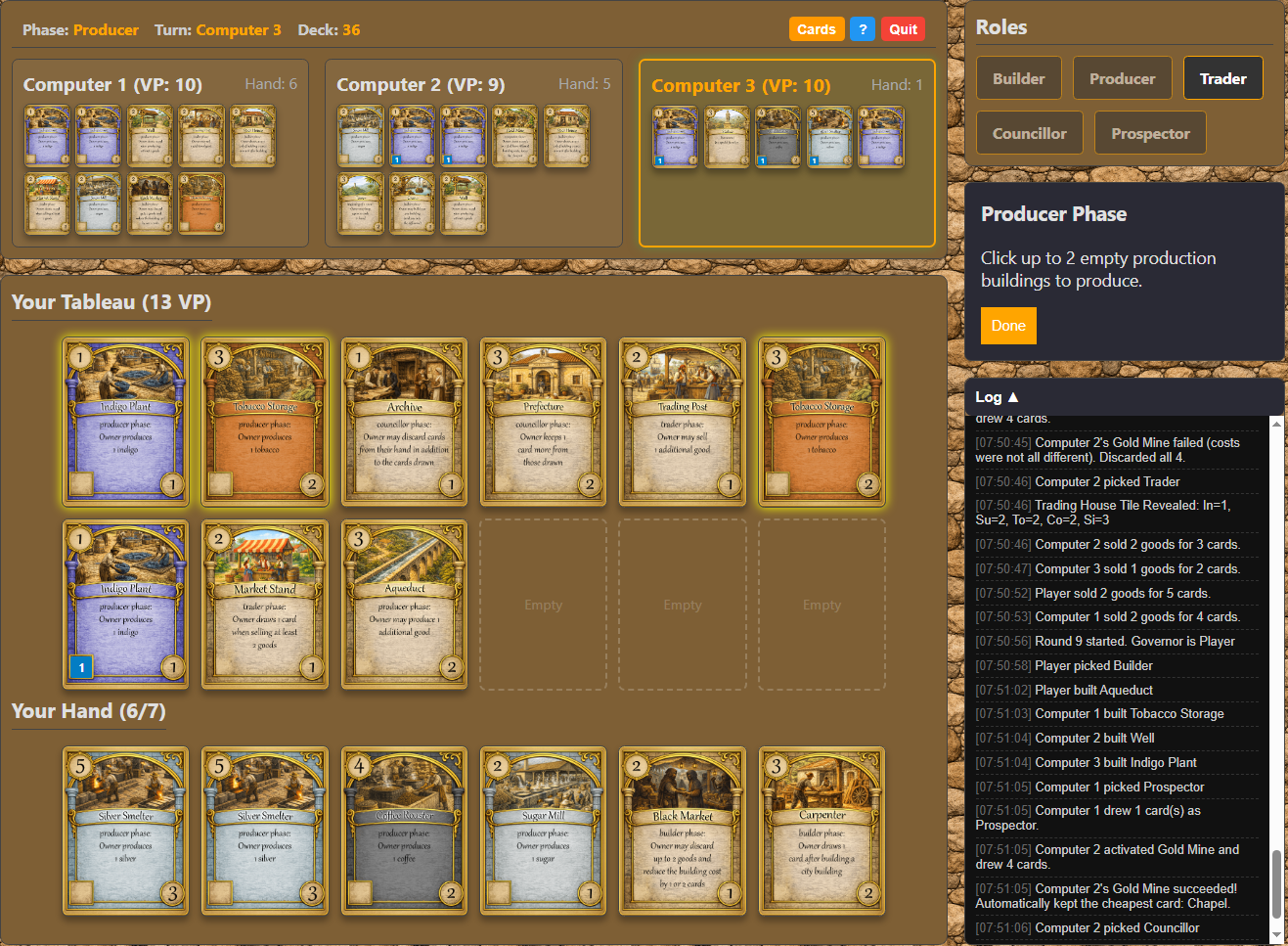Select the Prefecture building card
The width and height of the screenshot is (1288, 946).
(543, 422)
